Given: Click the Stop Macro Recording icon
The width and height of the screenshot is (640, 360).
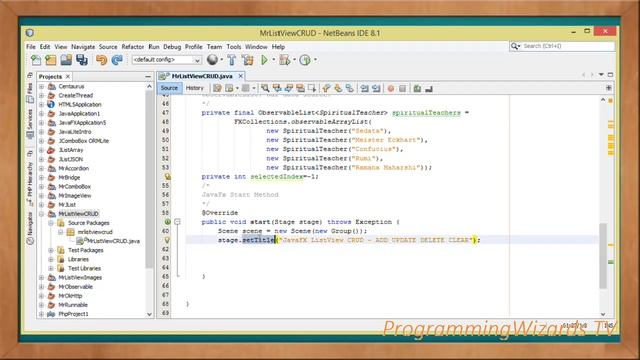Looking at the screenshot, I should tap(402, 88).
